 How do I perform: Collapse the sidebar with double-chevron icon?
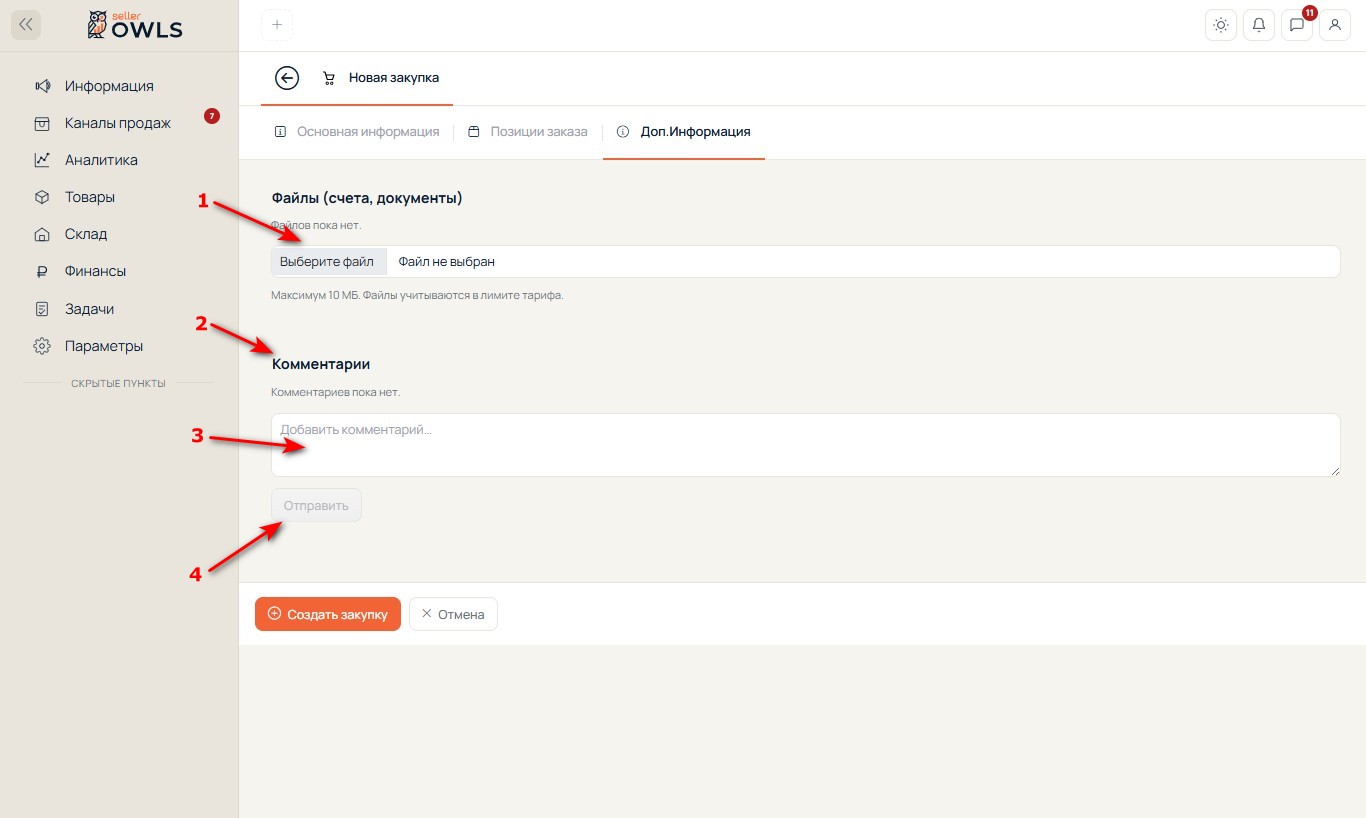coord(26,25)
